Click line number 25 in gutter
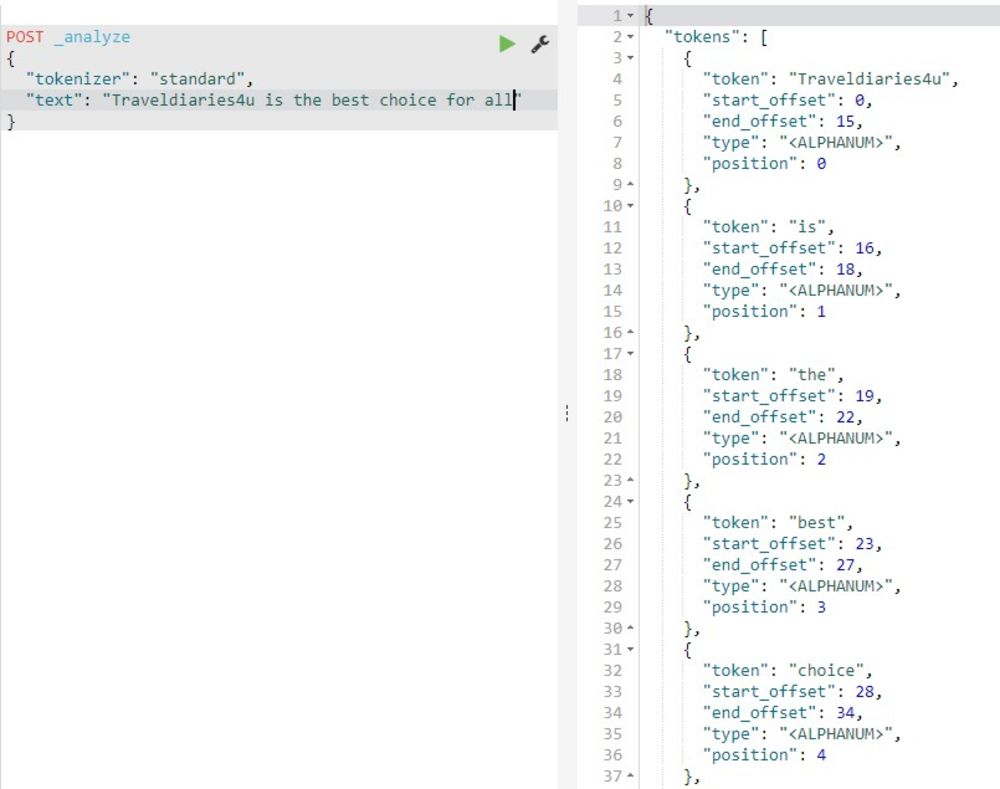 click(x=612, y=522)
